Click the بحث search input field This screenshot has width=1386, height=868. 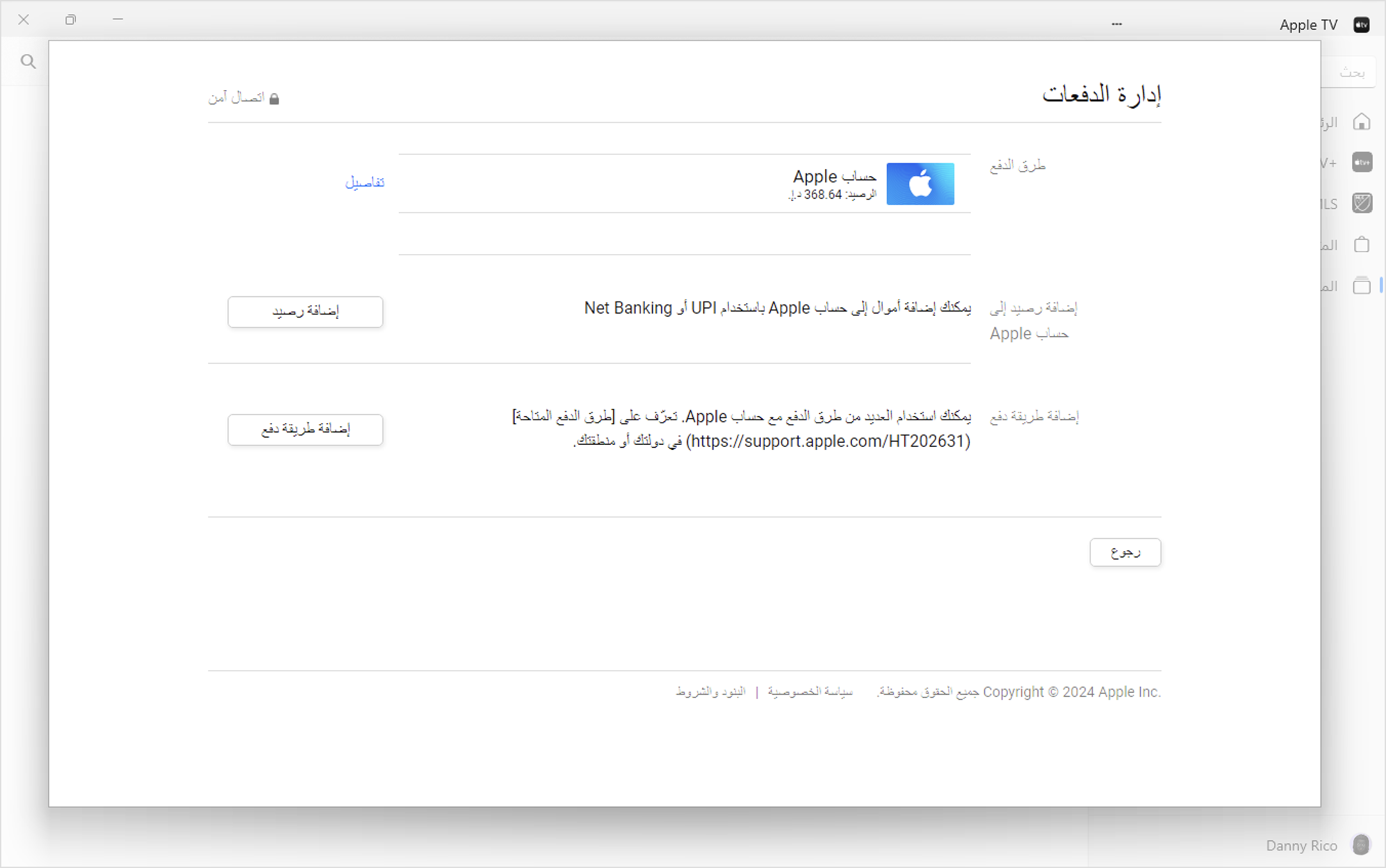1348,72
